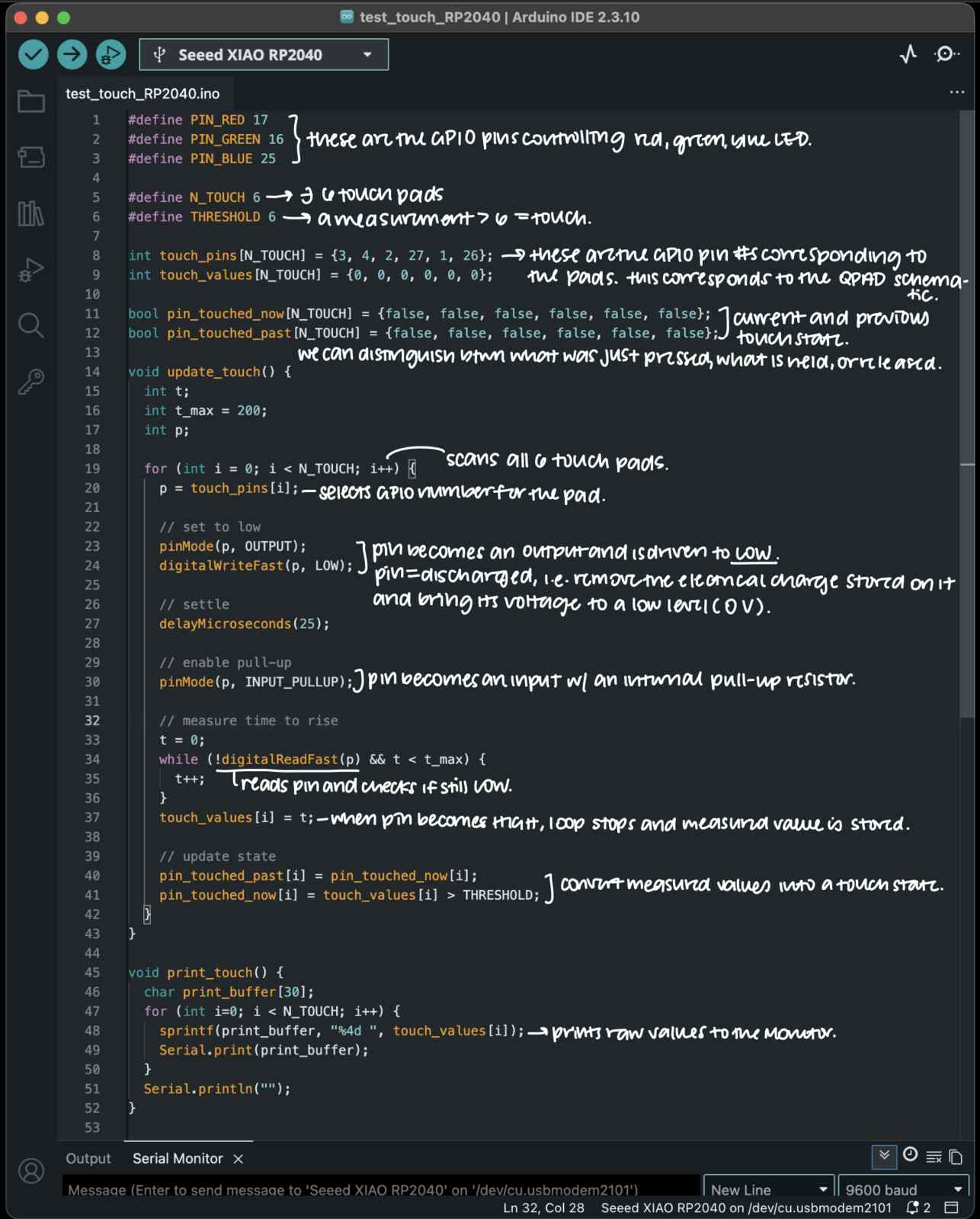Open the account profile icon
The height and width of the screenshot is (1219, 980).
[31, 1171]
